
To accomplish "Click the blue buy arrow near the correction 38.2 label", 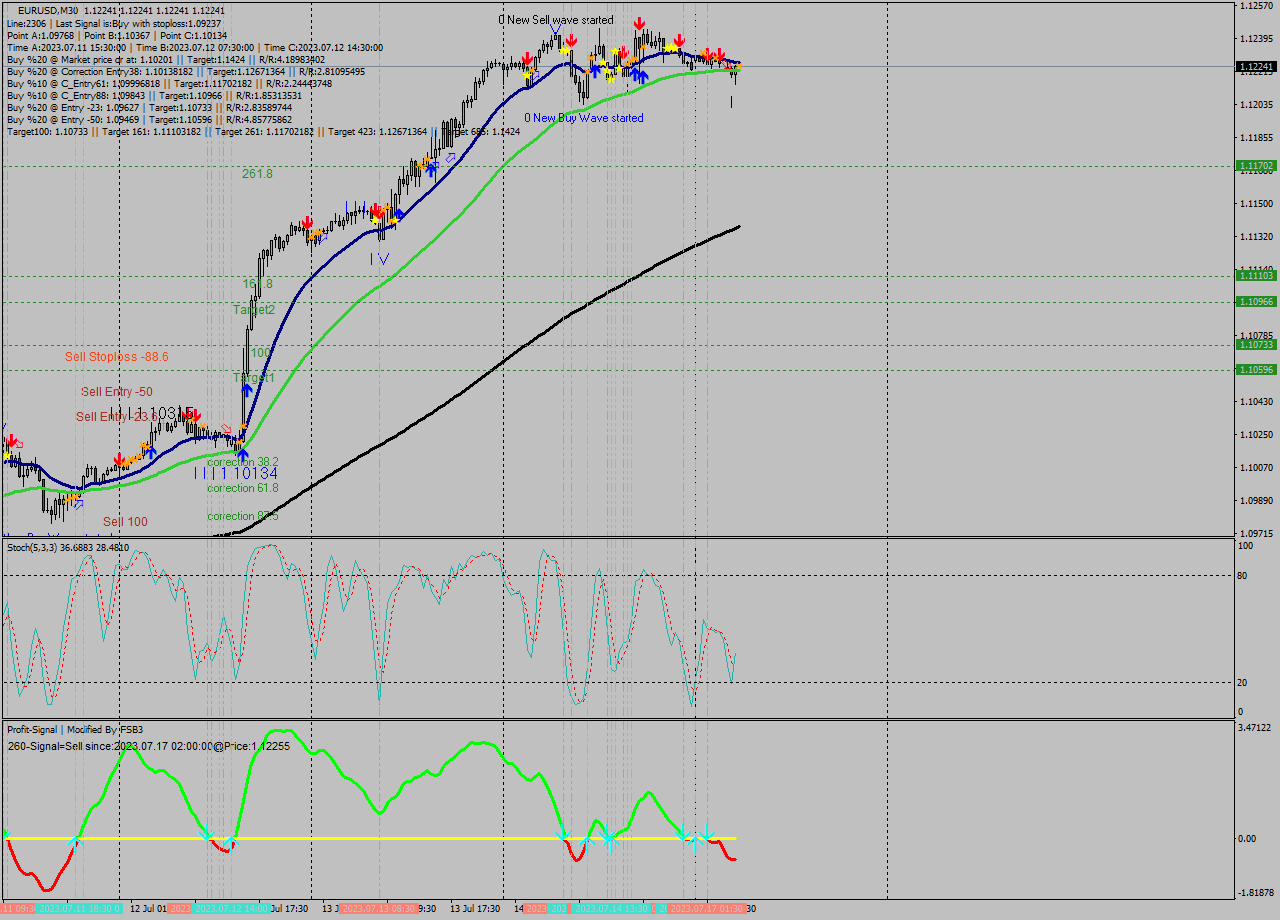I will coord(243,455).
